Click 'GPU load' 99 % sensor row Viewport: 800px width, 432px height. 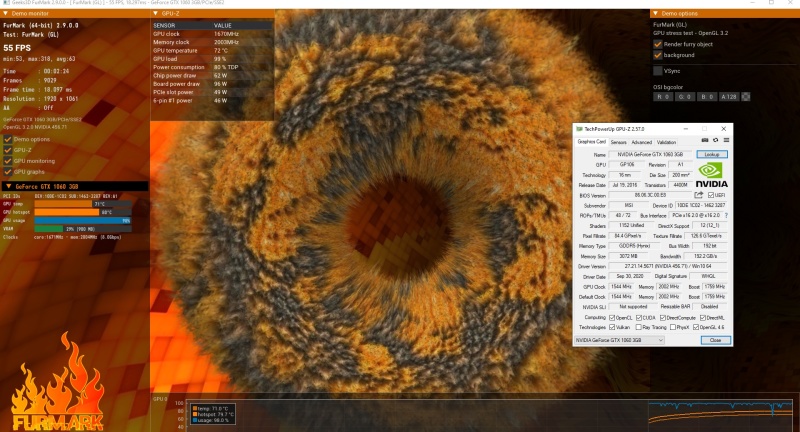pos(212,59)
